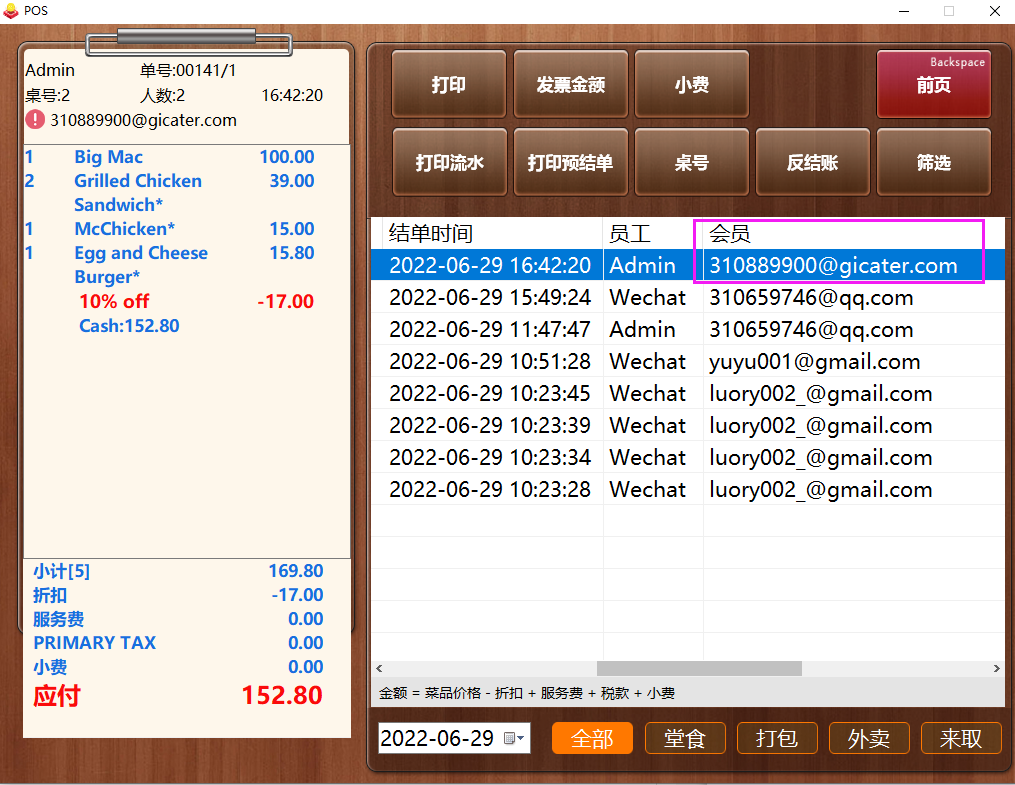
Task: Select the 打包 takeaway filter tab
Action: tap(777, 738)
